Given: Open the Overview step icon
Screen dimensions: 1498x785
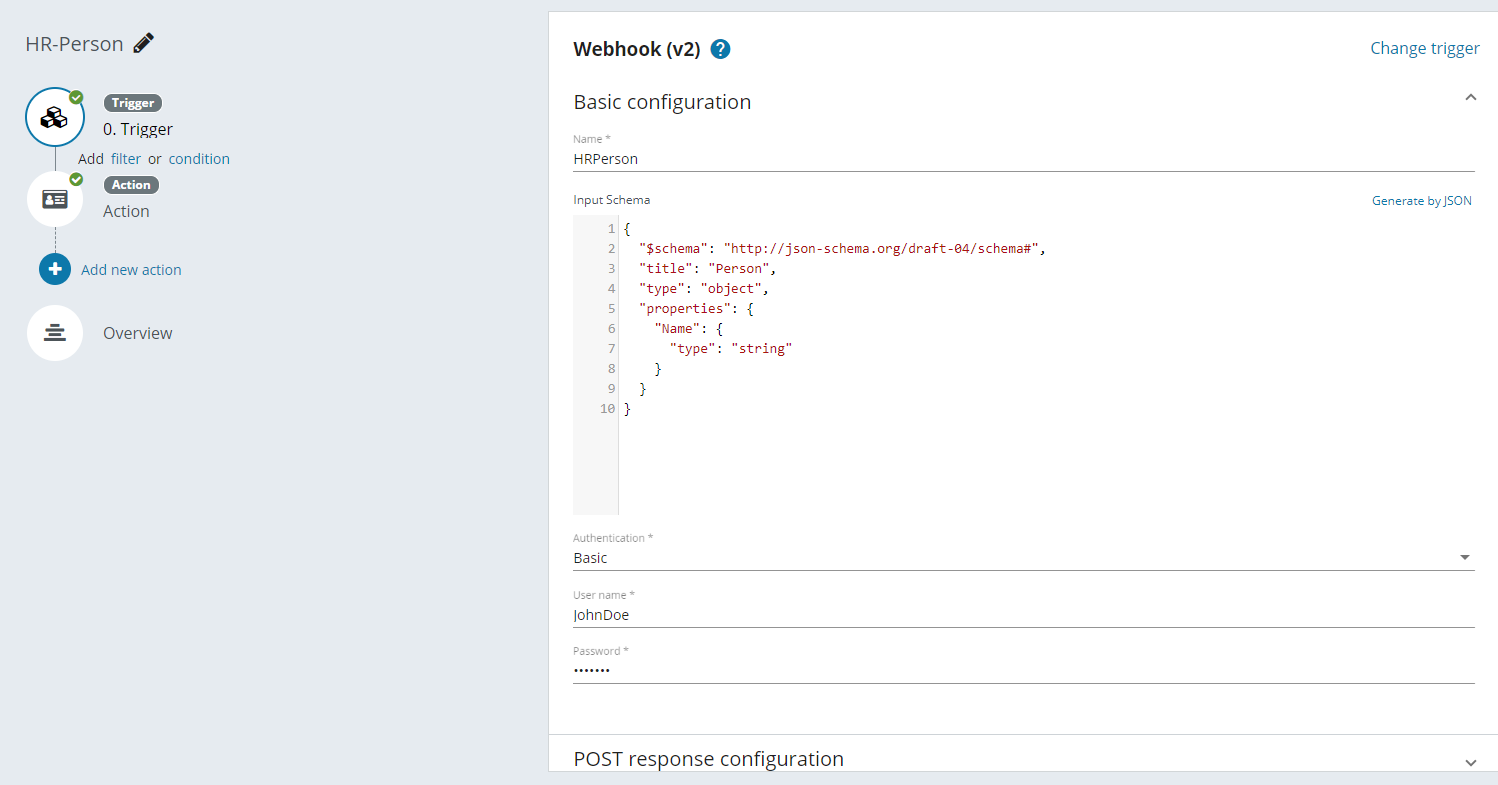Looking at the screenshot, I should 55,333.
